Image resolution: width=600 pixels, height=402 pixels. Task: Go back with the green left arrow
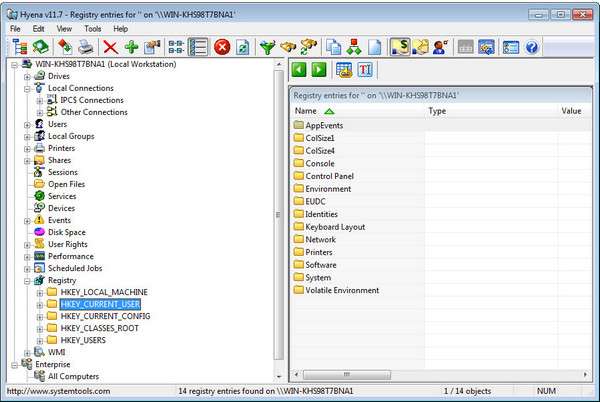[x=299, y=70]
